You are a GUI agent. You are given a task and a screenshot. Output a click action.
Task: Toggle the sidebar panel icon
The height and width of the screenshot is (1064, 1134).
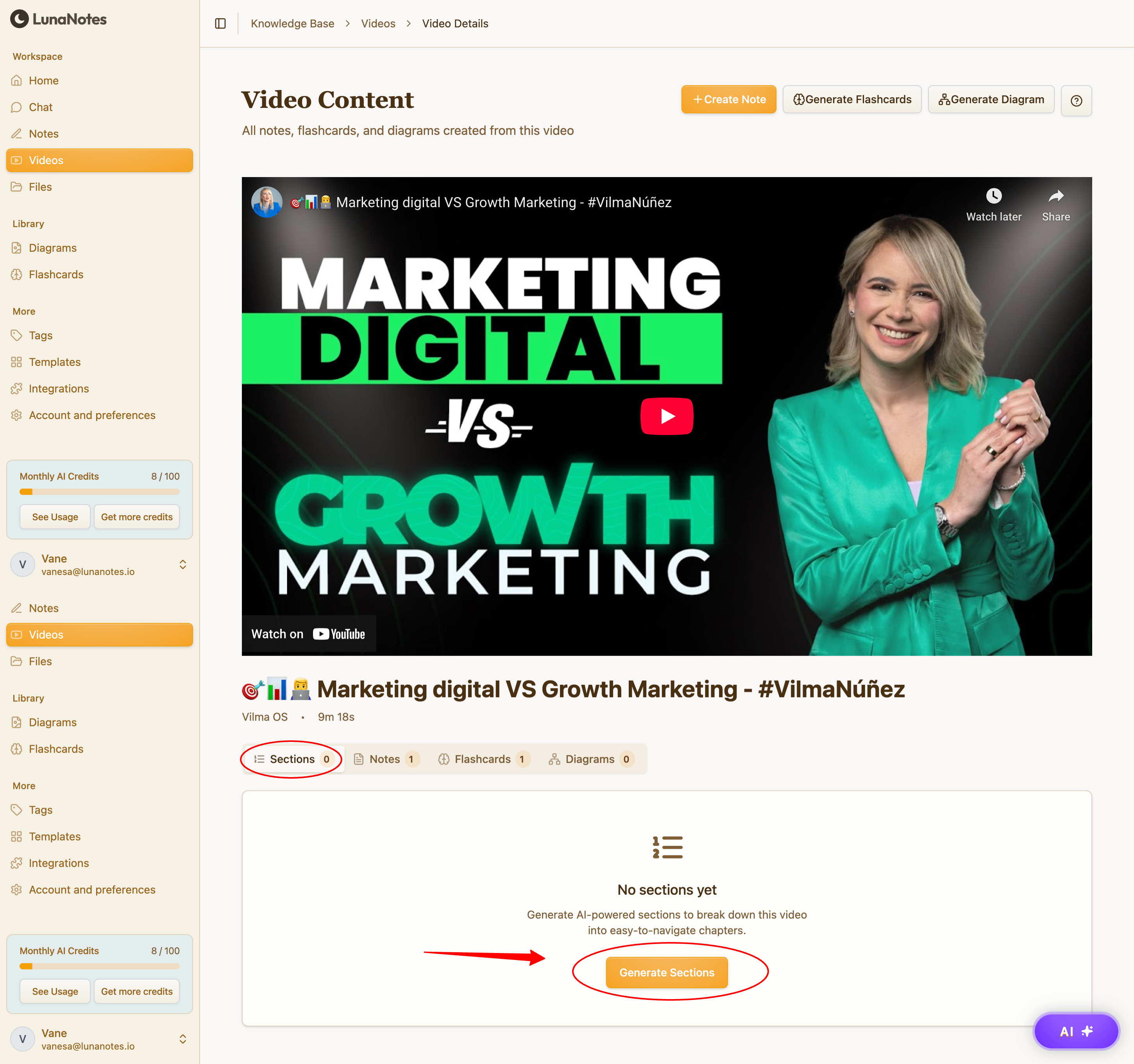coord(220,23)
